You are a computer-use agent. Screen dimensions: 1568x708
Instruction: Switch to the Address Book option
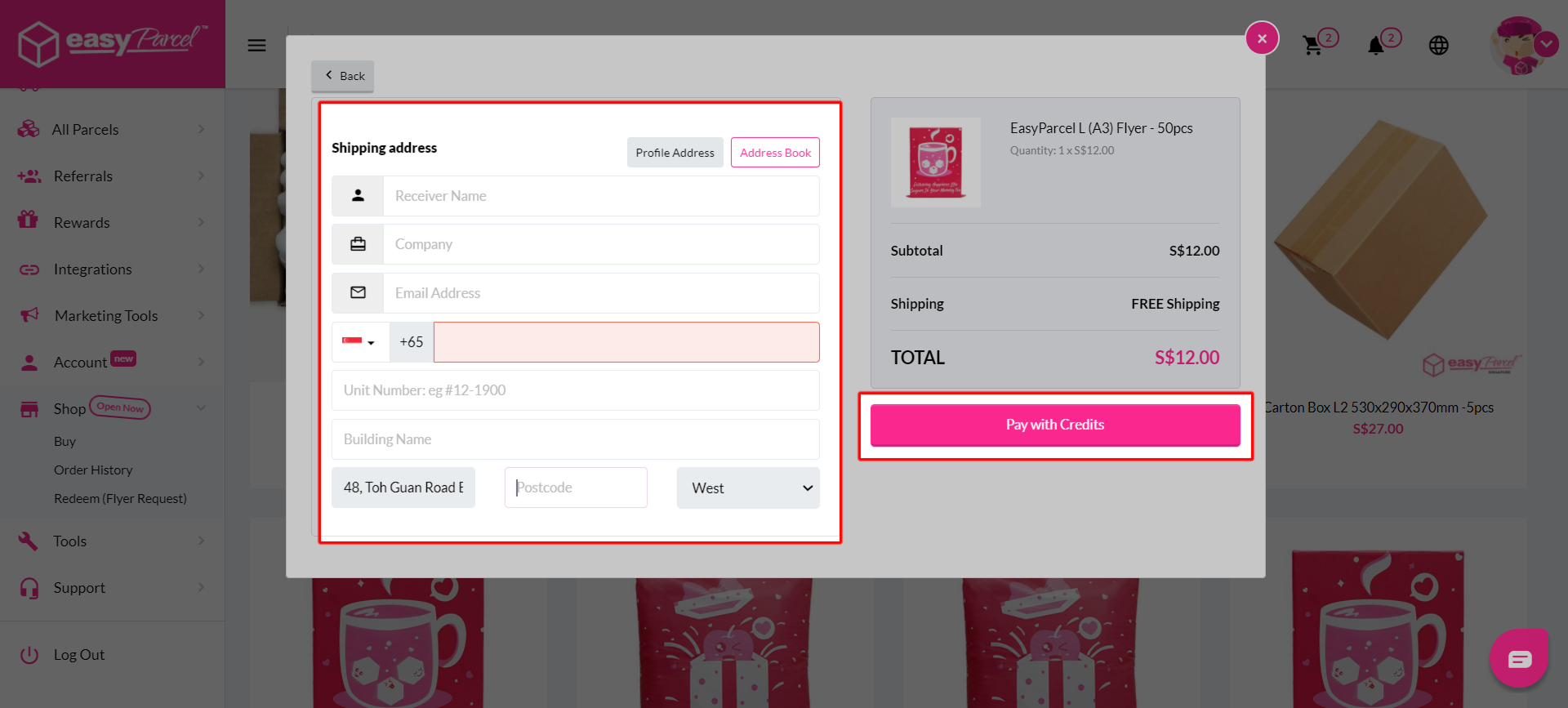[774, 152]
